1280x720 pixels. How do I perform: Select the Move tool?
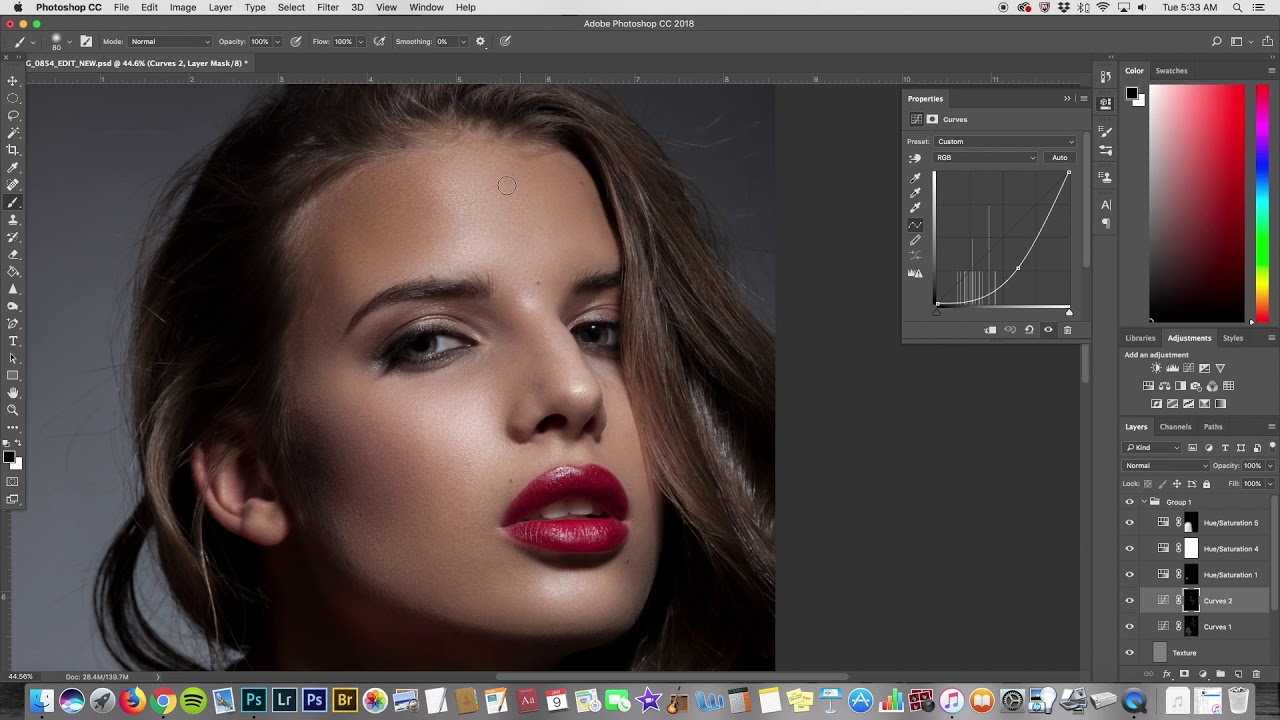[x=13, y=81]
